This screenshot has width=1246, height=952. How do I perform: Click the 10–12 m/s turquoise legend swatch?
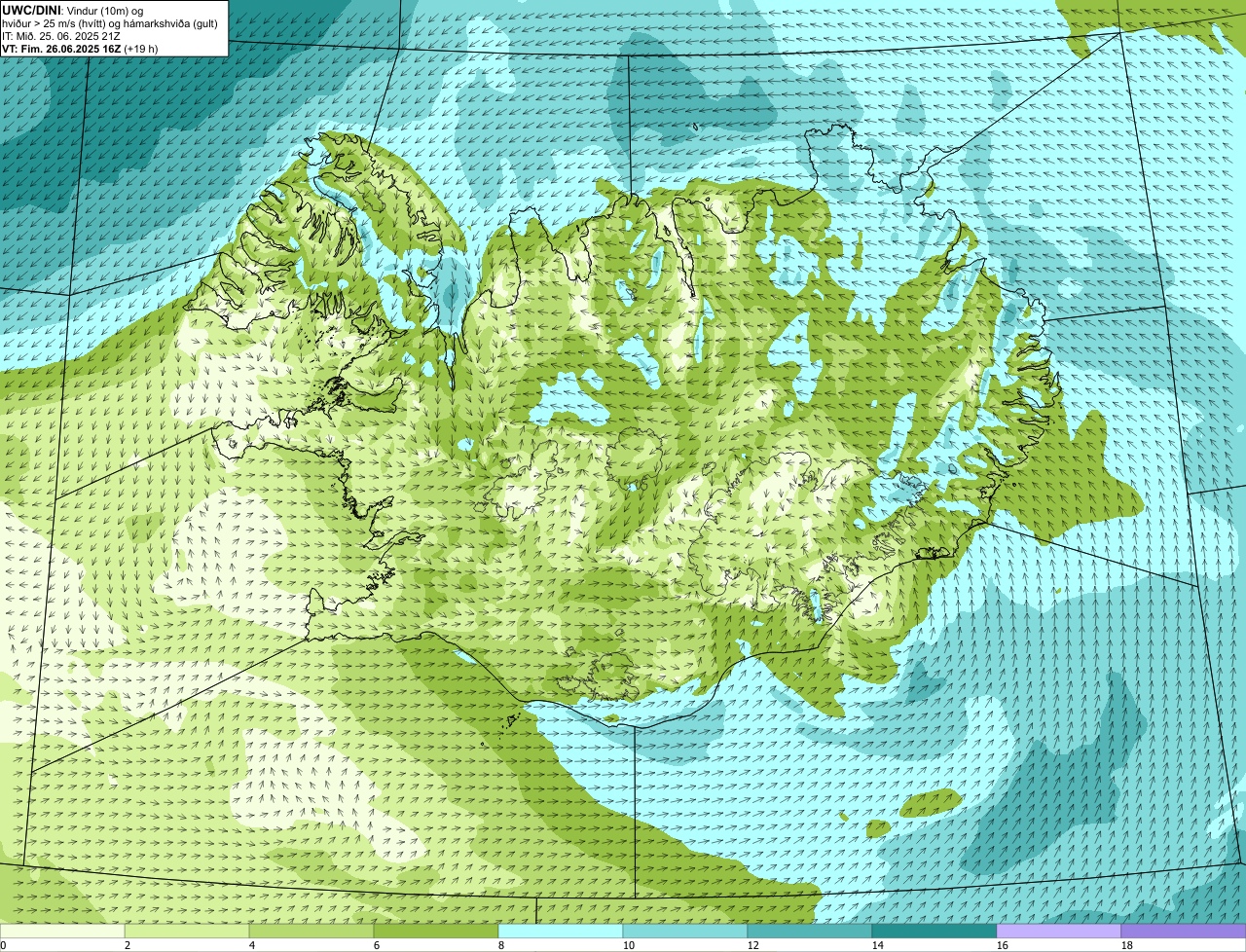coord(685,931)
